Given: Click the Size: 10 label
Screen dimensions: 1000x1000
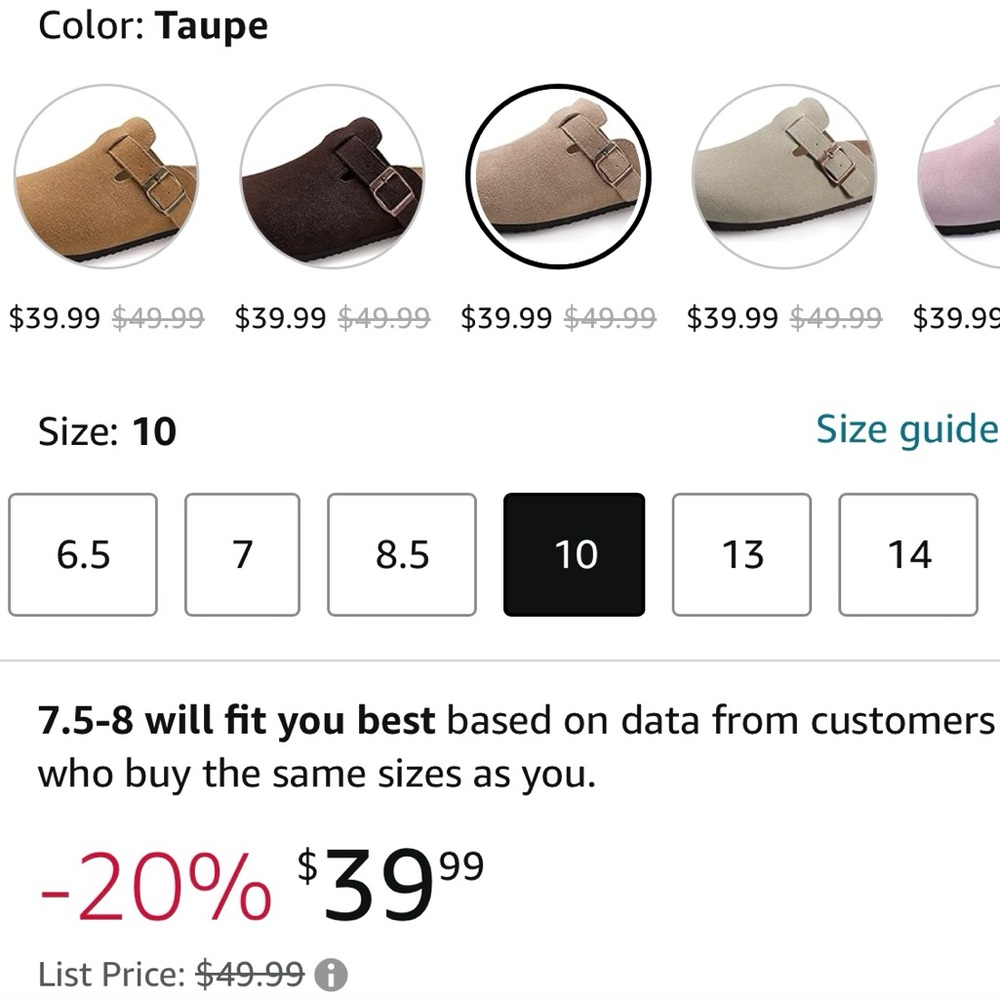Looking at the screenshot, I should tap(105, 431).
